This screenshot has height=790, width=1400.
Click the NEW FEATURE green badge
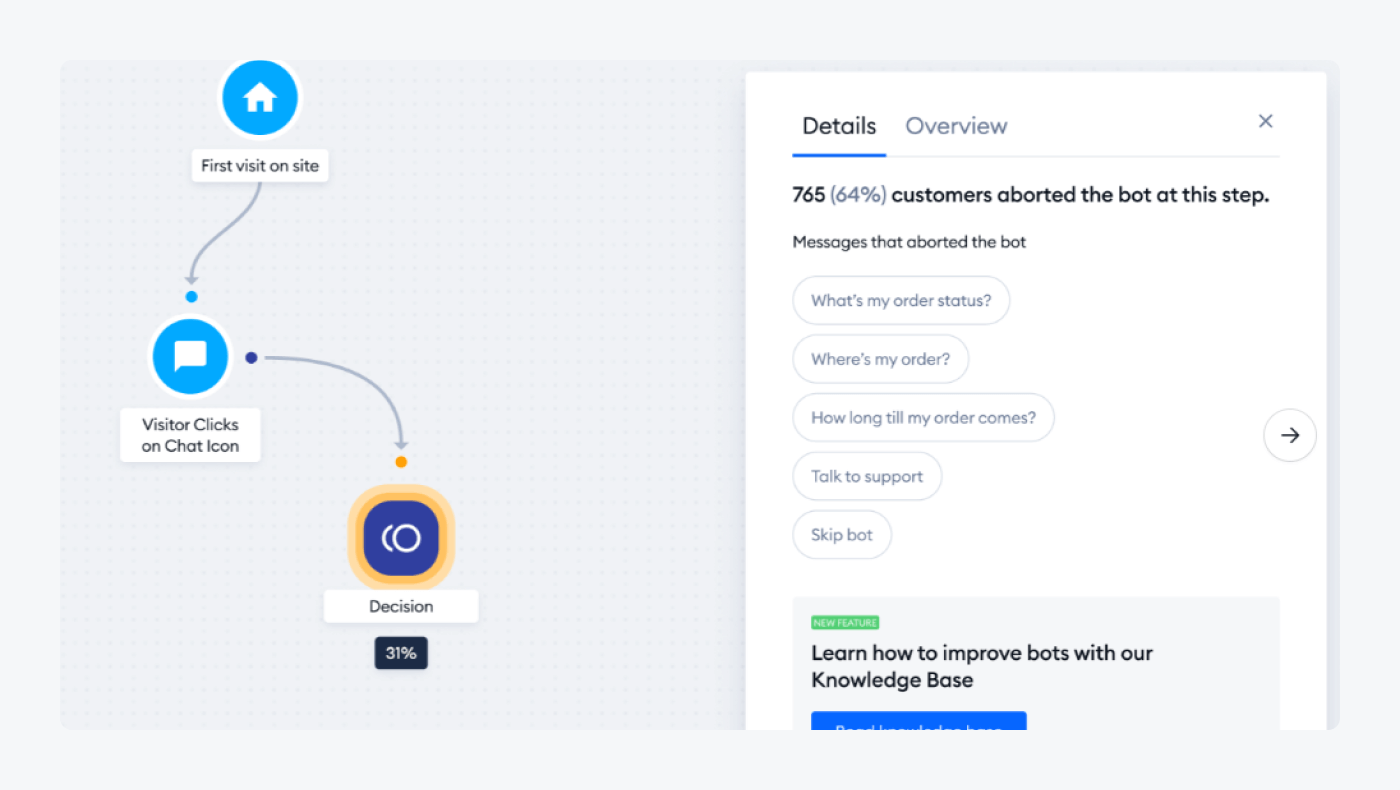coord(845,622)
